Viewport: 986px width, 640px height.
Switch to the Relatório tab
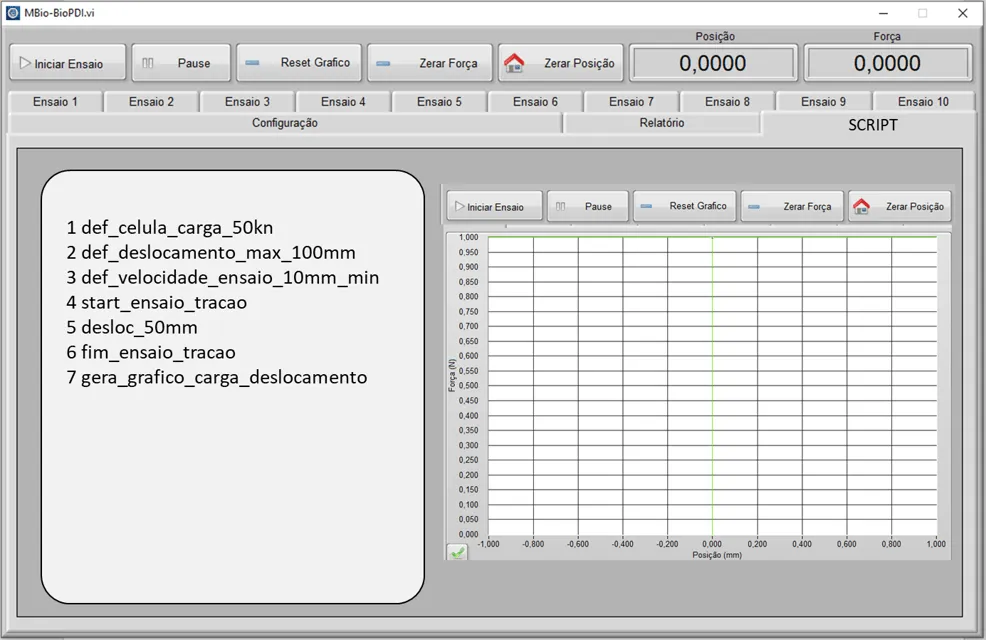662,123
